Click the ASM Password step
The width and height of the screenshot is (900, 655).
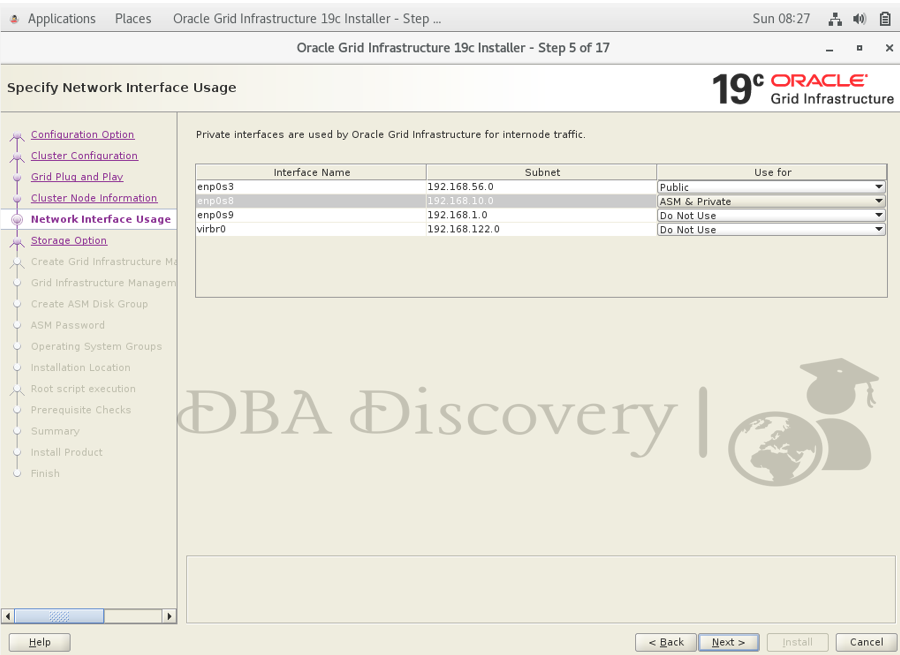click(68, 325)
